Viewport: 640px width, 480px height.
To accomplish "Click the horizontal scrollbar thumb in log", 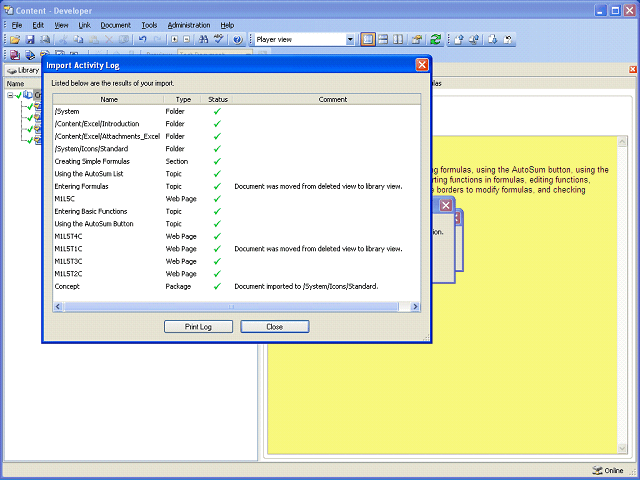I will point(231,307).
